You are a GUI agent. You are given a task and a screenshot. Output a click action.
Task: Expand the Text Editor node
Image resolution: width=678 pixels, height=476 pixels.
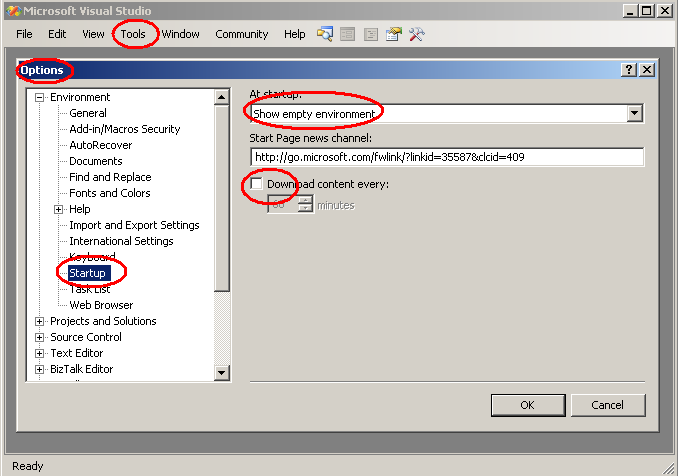coord(39,353)
